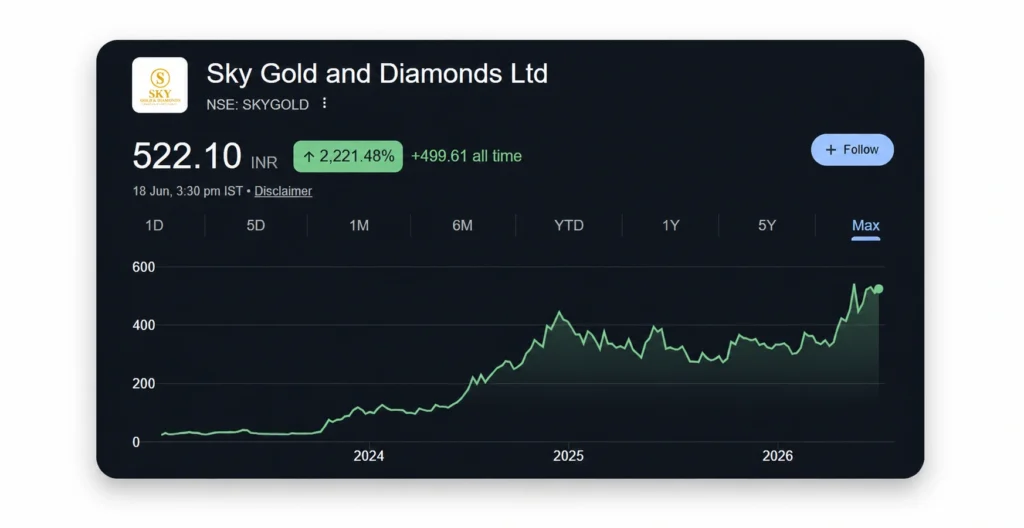This screenshot has width=1024, height=528.
Task: Click the 400 y-axis label
Action: click(144, 325)
